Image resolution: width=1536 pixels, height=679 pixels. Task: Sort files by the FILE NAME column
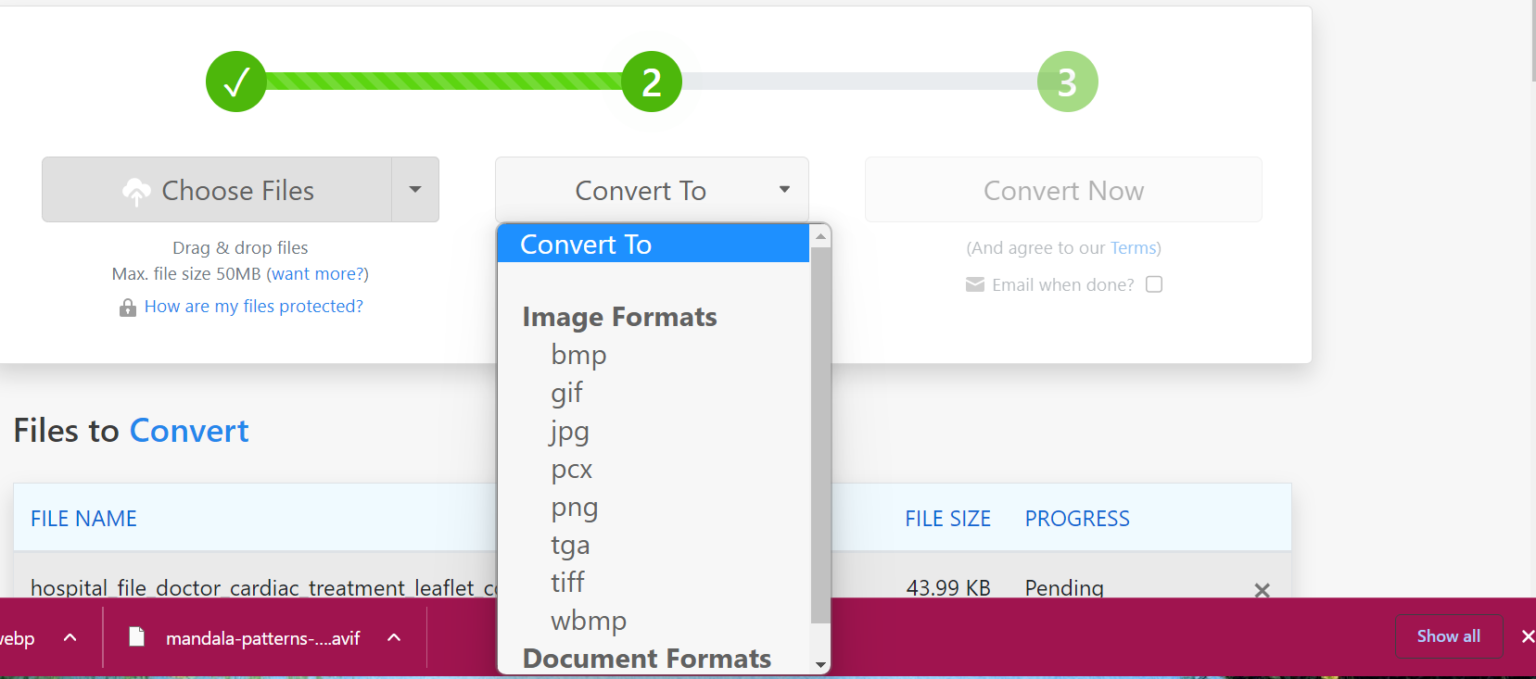tap(83, 518)
